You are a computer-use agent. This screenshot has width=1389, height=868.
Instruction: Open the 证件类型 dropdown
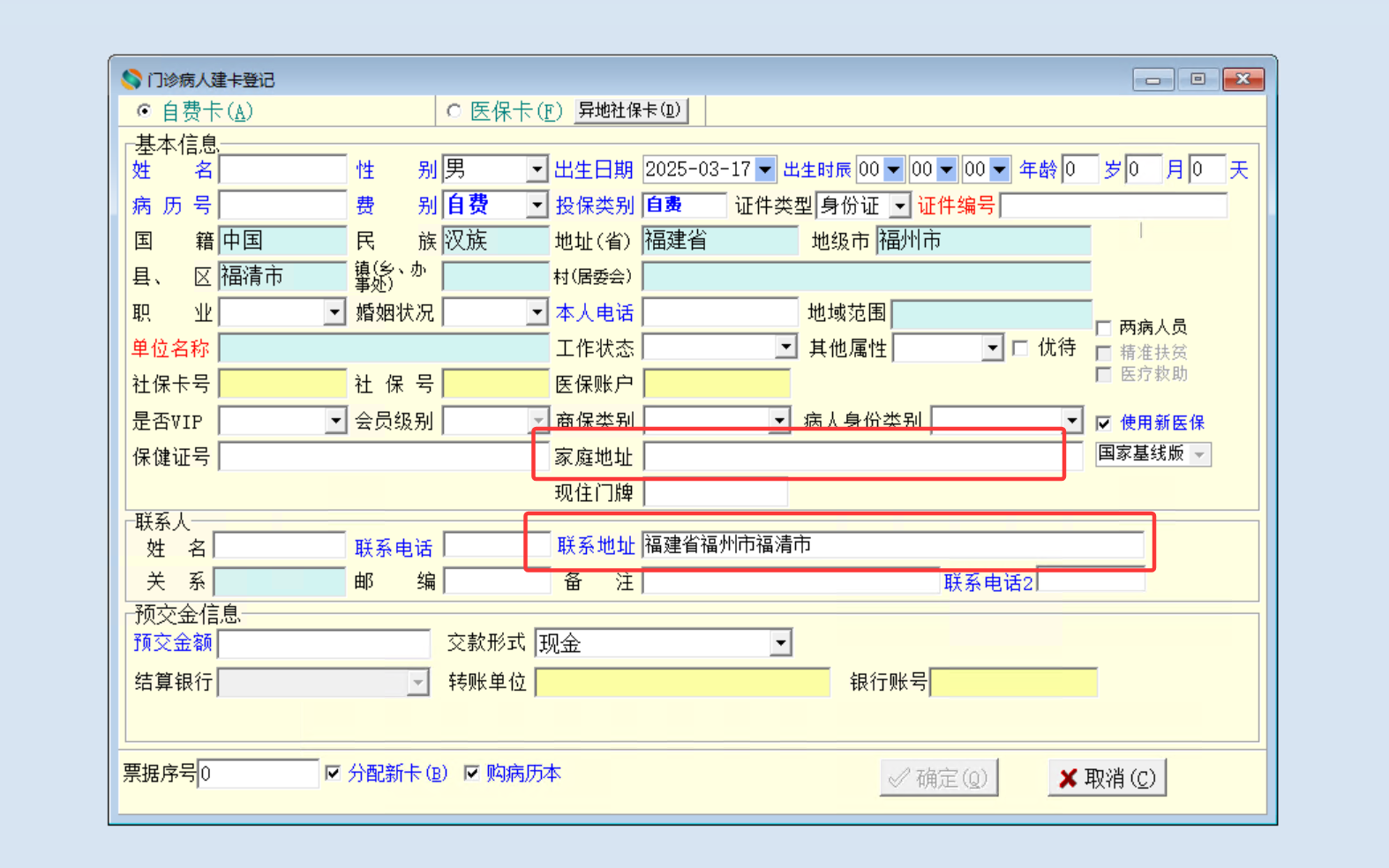click(x=899, y=206)
